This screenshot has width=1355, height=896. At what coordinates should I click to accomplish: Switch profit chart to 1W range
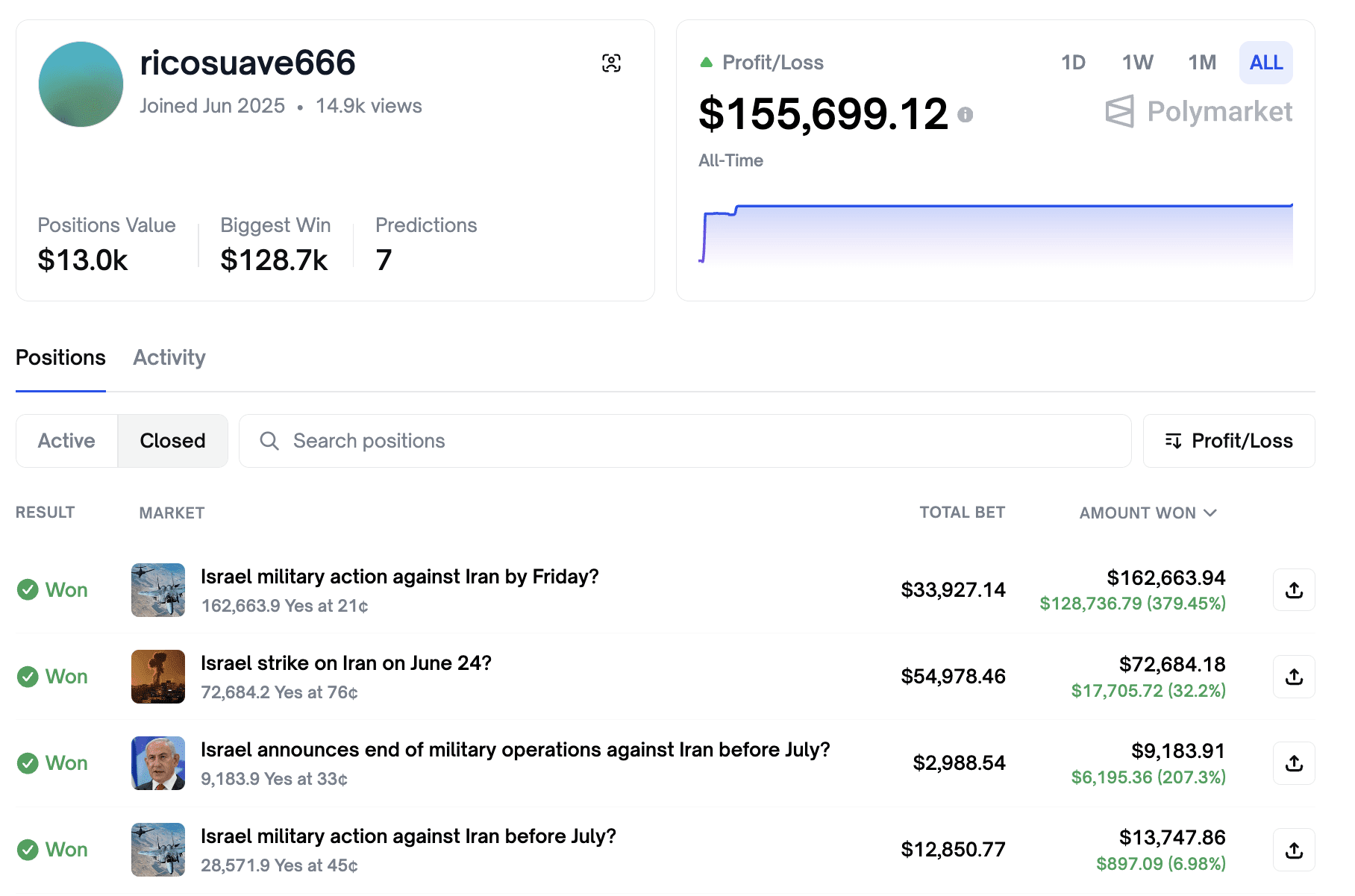(x=1137, y=63)
